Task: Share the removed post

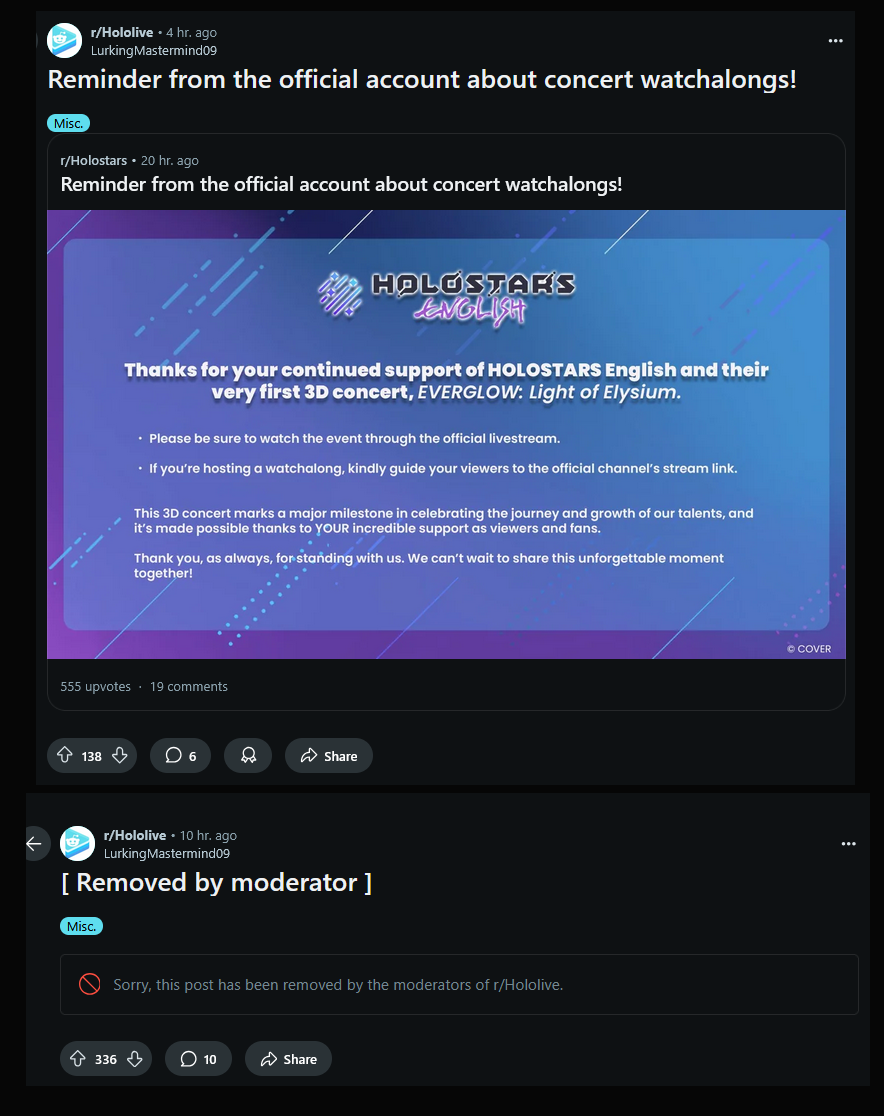Action: 288,1058
